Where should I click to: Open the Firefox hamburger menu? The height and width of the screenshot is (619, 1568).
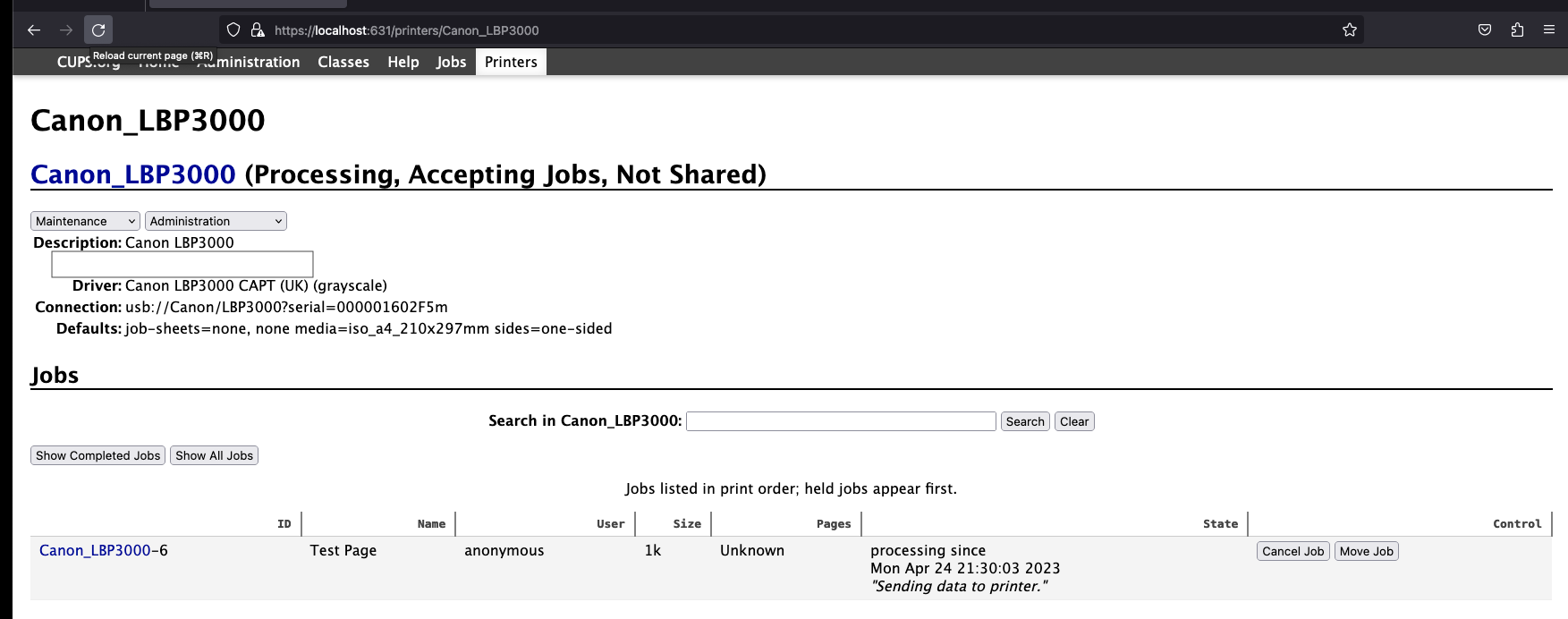1549,30
